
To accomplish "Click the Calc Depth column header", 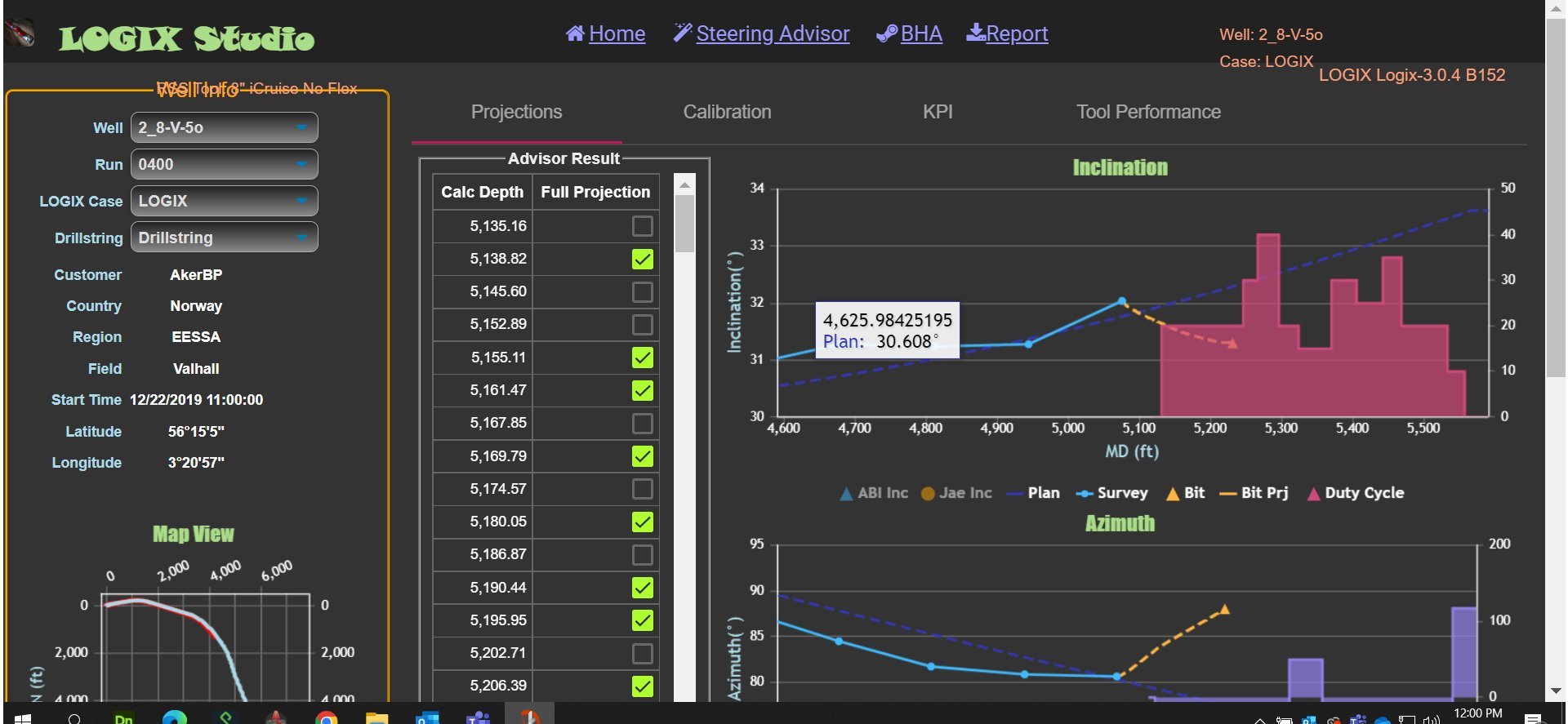I will click(483, 192).
